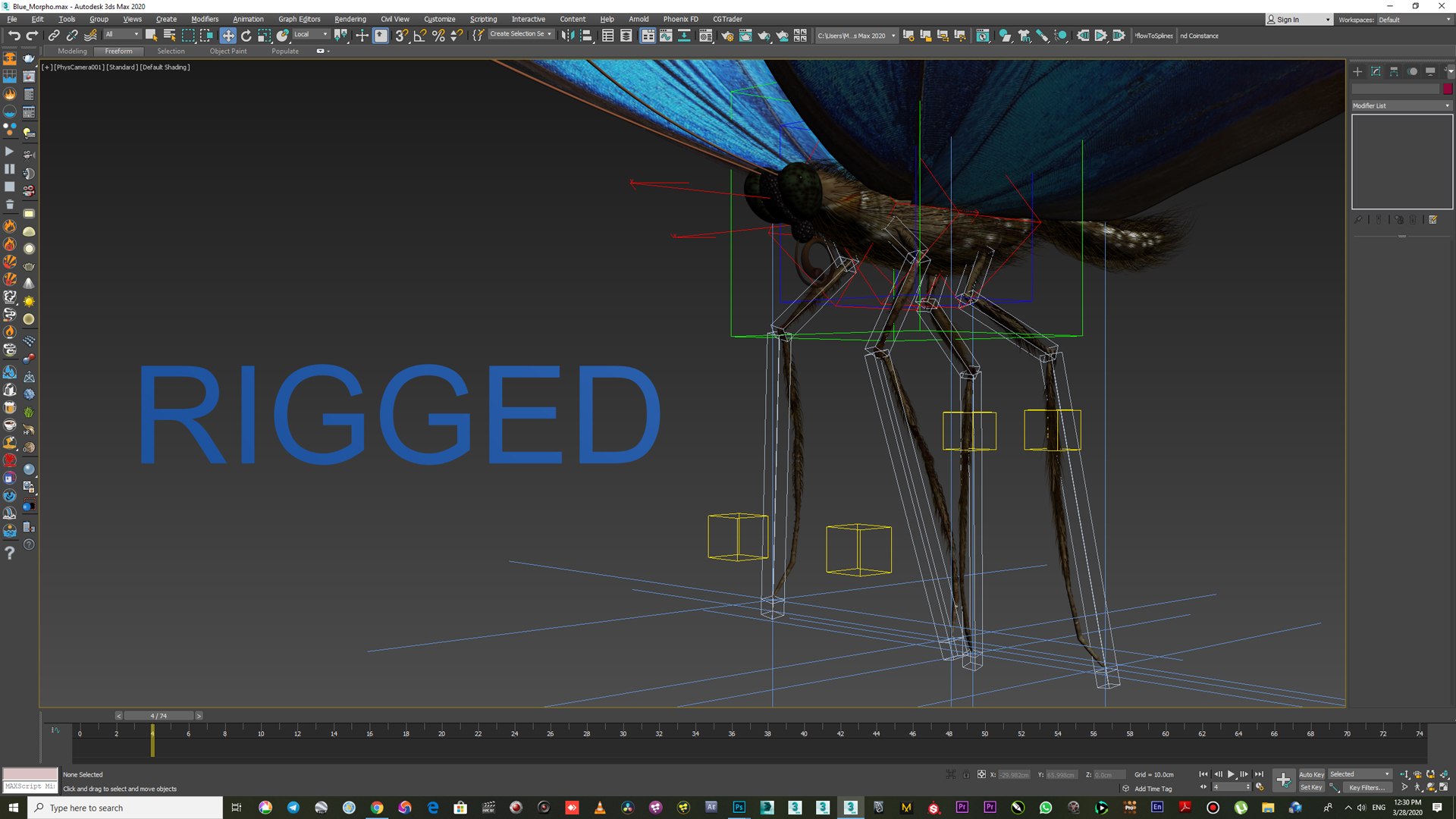This screenshot has height=819, width=1456.
Task: Click the object color swatch in command panel
Action: [x=1448, y=89]
